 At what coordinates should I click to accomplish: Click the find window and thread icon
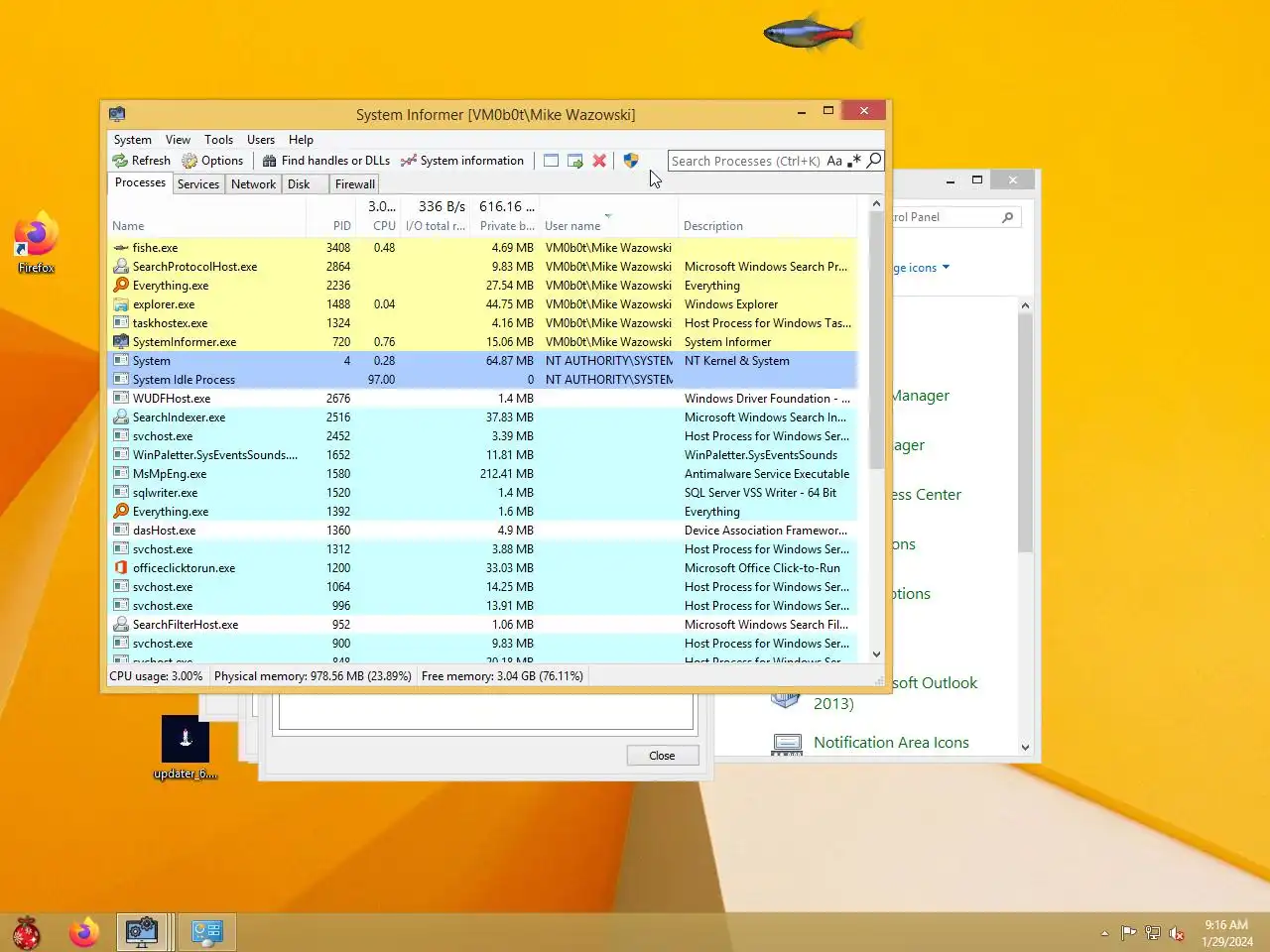[x=575, y=161]
